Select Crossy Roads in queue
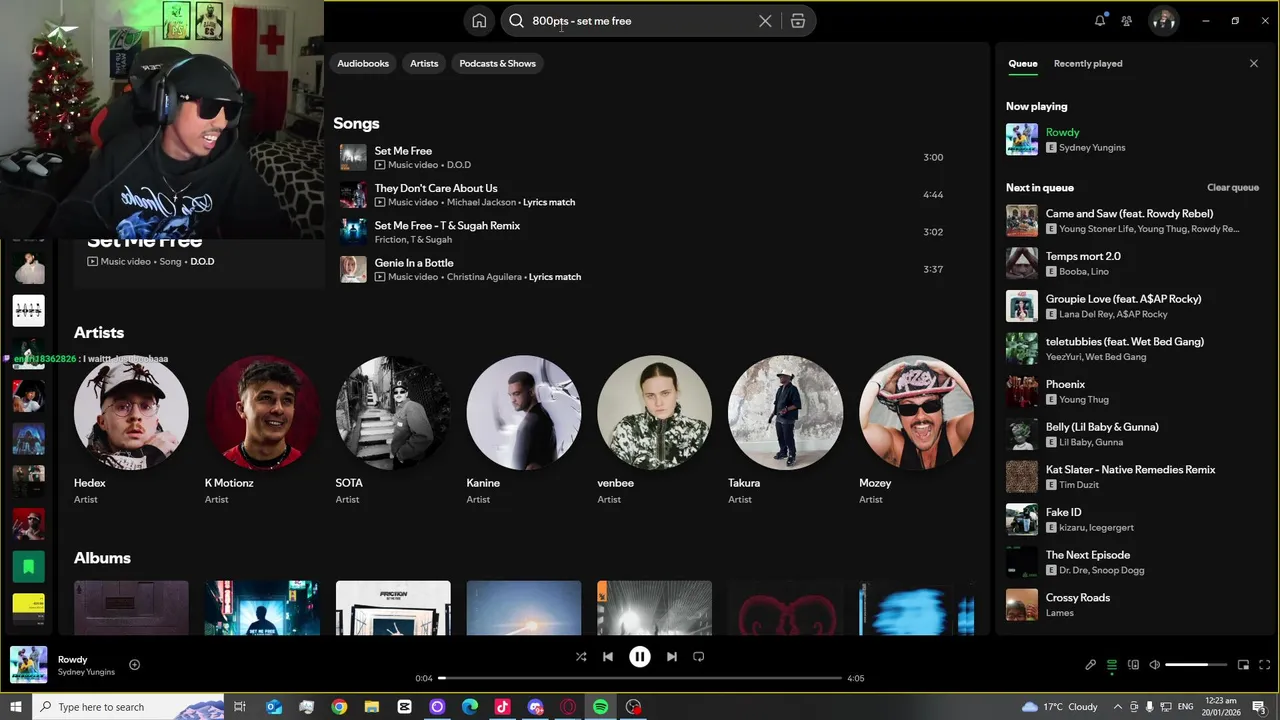Screen dimensions: 1280x720 pyautogui.click(x=1133, y=605)
